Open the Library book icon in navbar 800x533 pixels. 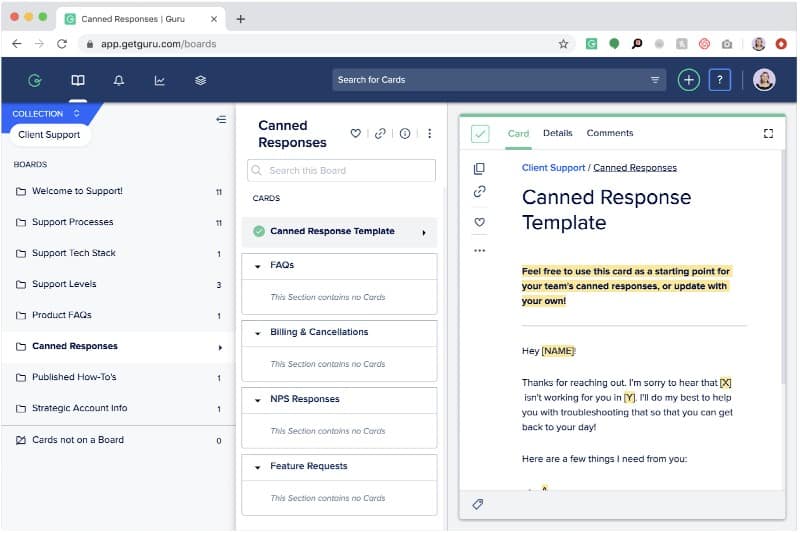click(x=78, y=80)
